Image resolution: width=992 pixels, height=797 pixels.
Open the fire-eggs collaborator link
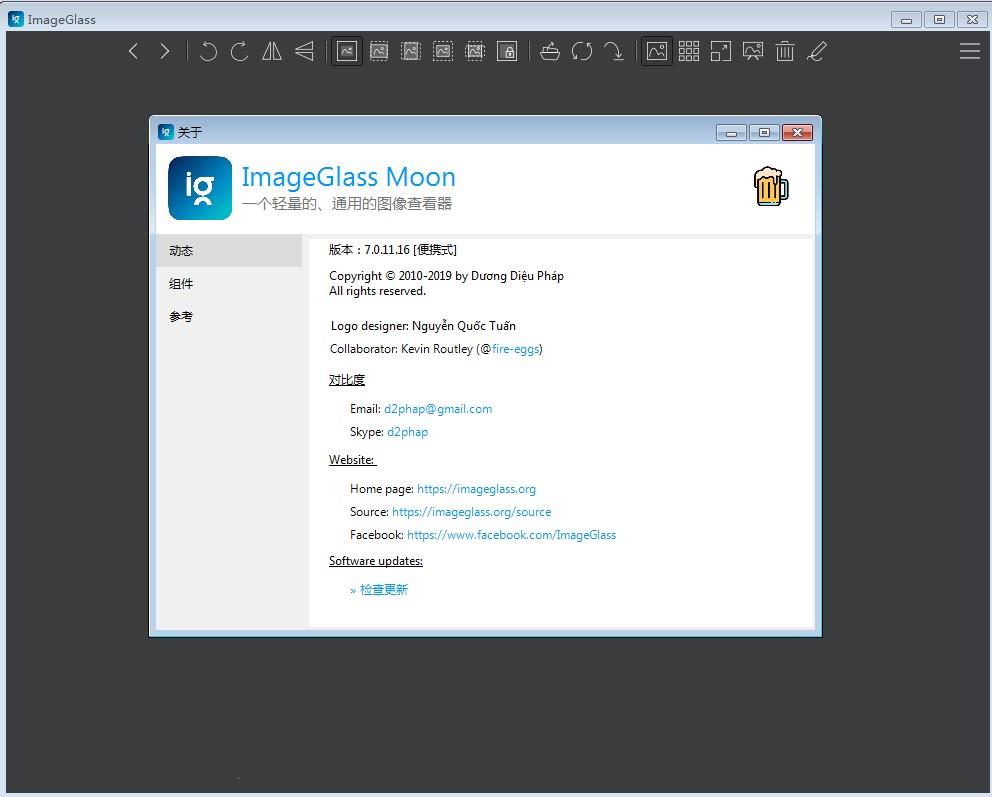516,349
